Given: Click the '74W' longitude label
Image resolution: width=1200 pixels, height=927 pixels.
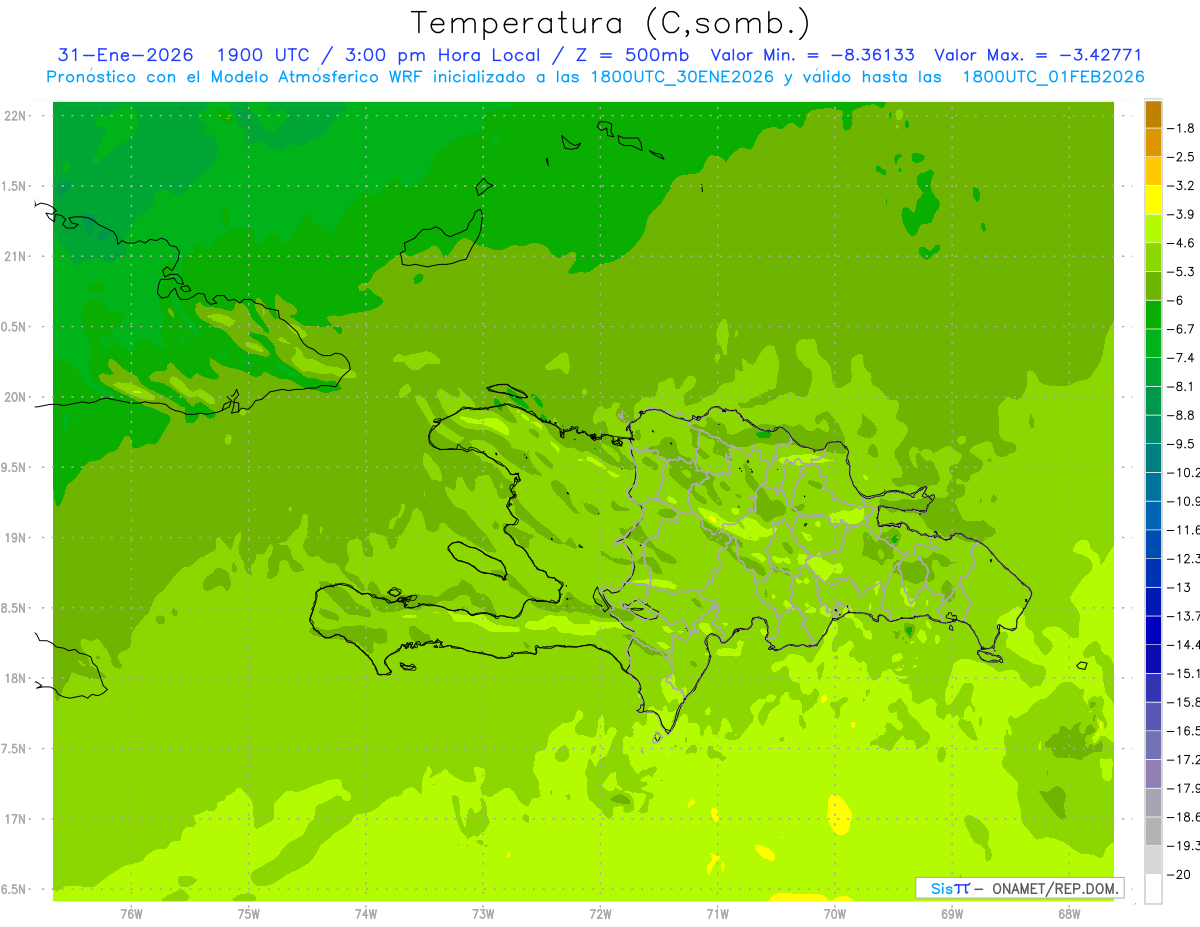Looking at the screenshot, I should point(366,914).
